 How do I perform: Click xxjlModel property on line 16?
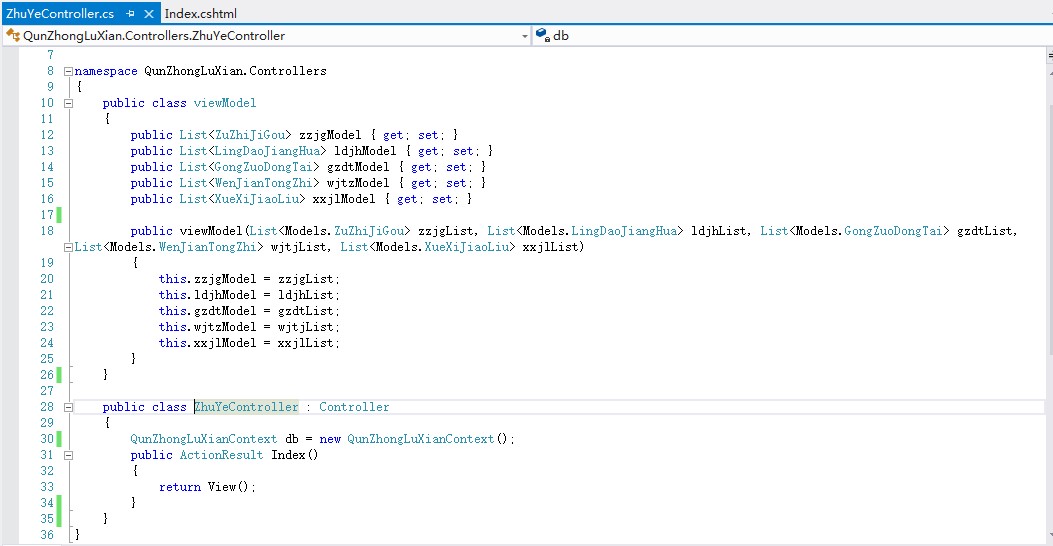point(344,199)
